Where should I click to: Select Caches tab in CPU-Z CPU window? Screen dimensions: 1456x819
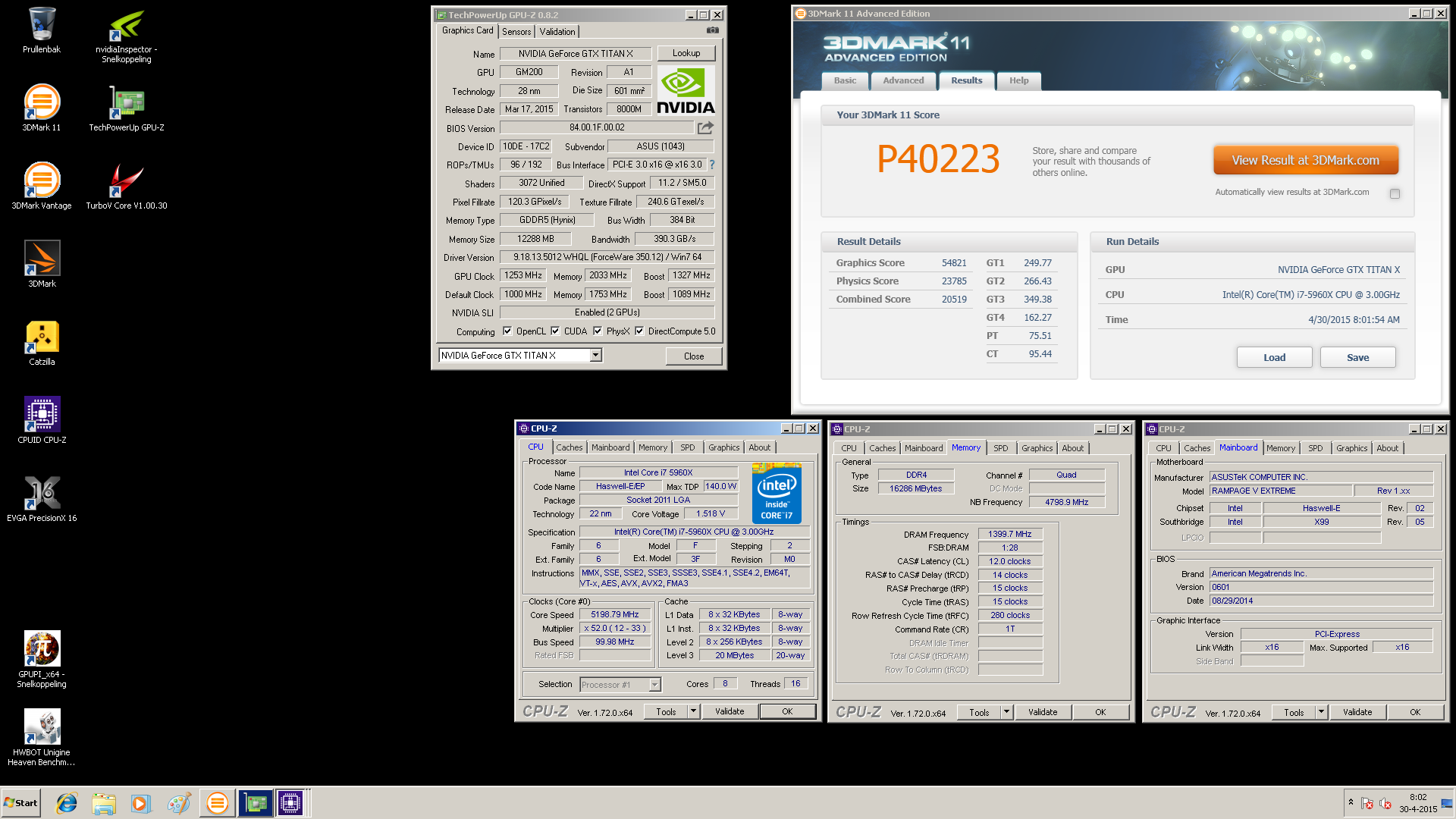569,447
